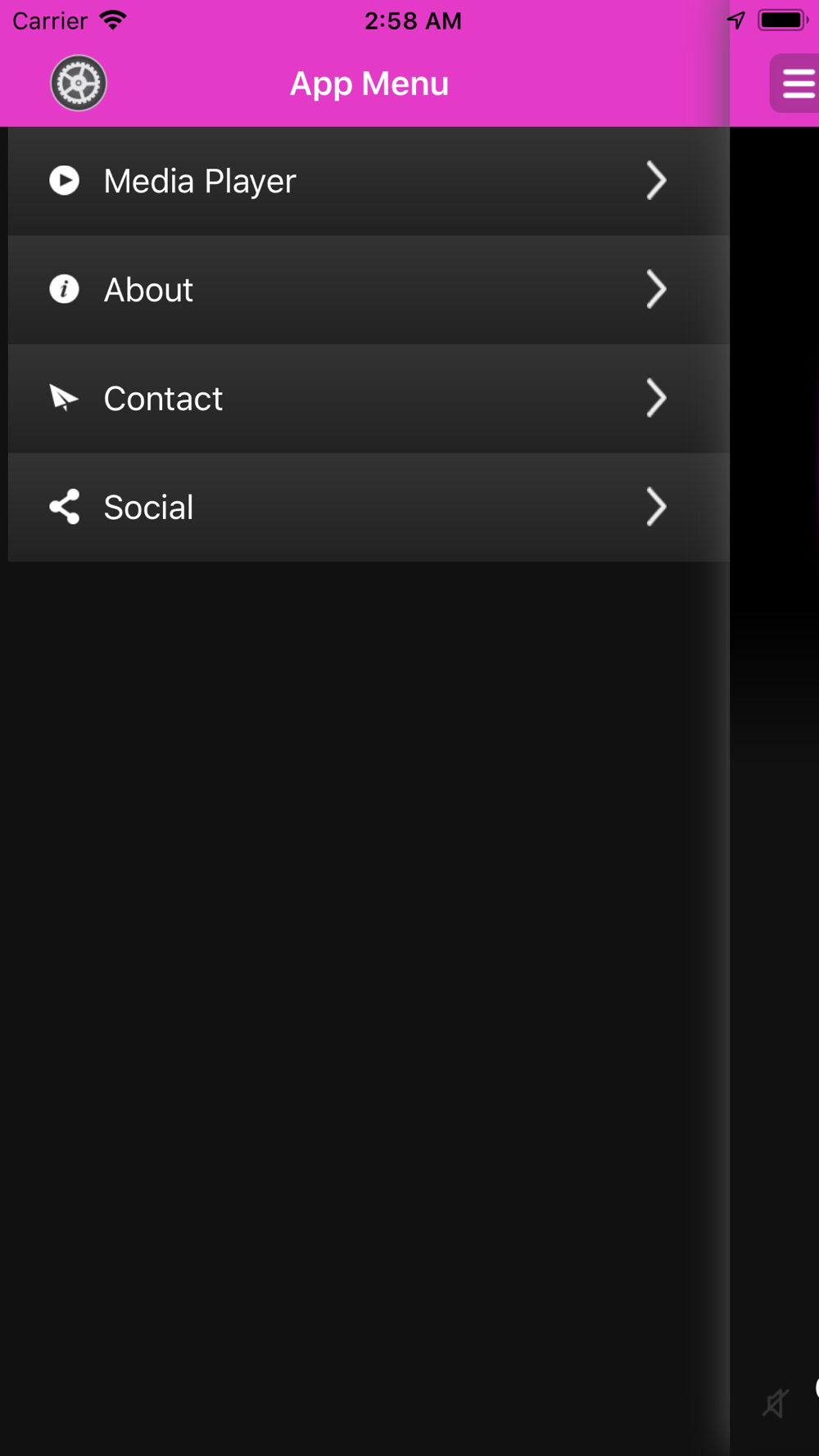Expand Contact using its chevron
The height and width of the screenshot is (1456, 819).
(656, 398)
